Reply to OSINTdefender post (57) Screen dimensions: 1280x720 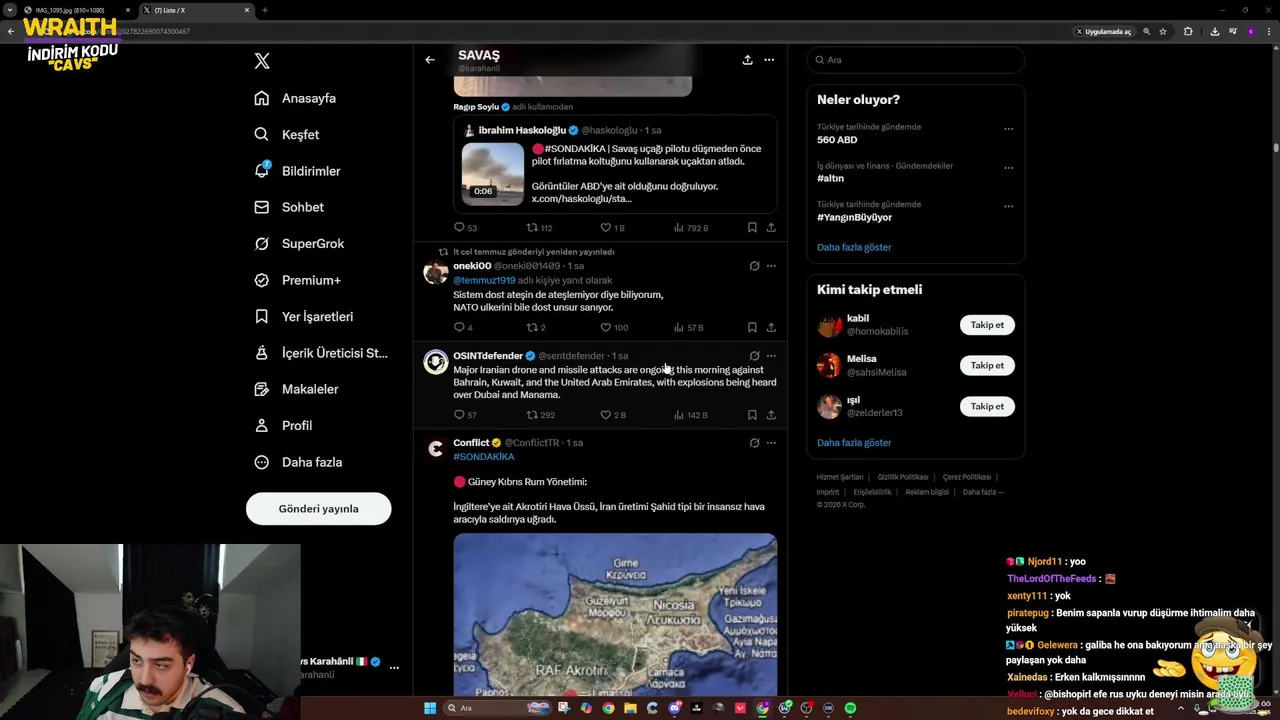465,415
